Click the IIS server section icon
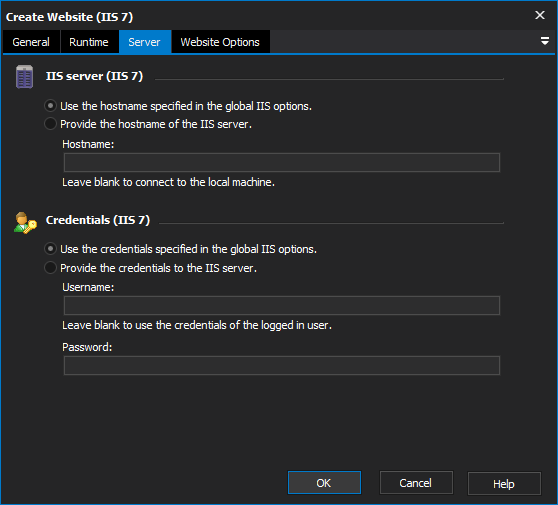The image size is (558, 505). pos(24,77)
